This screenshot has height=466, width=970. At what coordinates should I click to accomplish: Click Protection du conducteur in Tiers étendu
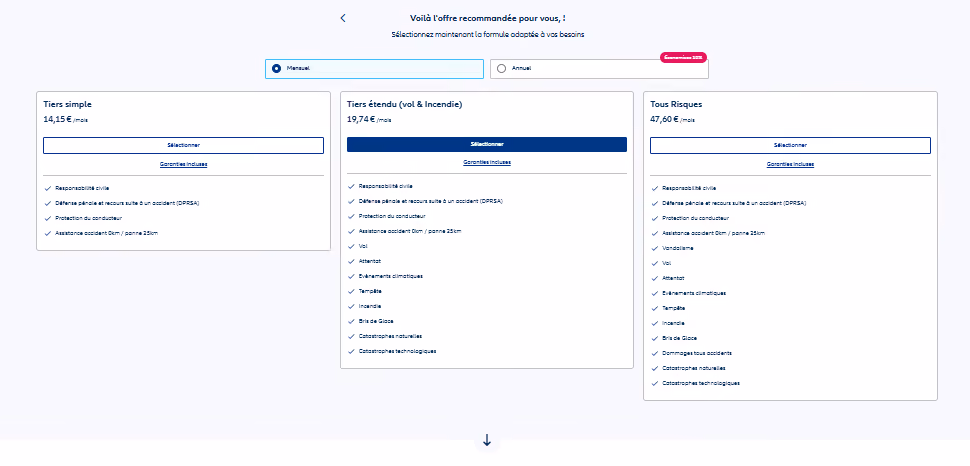click(x=392, y=216)
